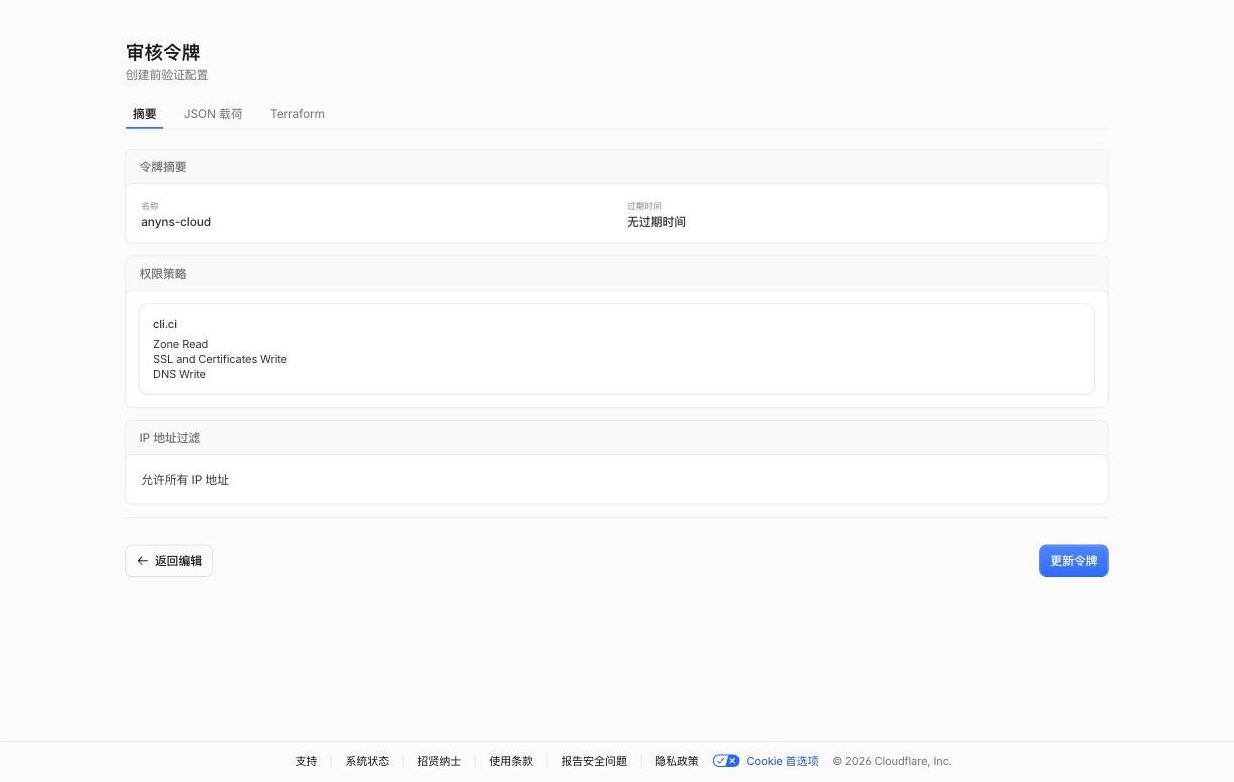Open the Cookie 首选项 link
This screenshot has width=1234, height=782.
click(782, 761)
